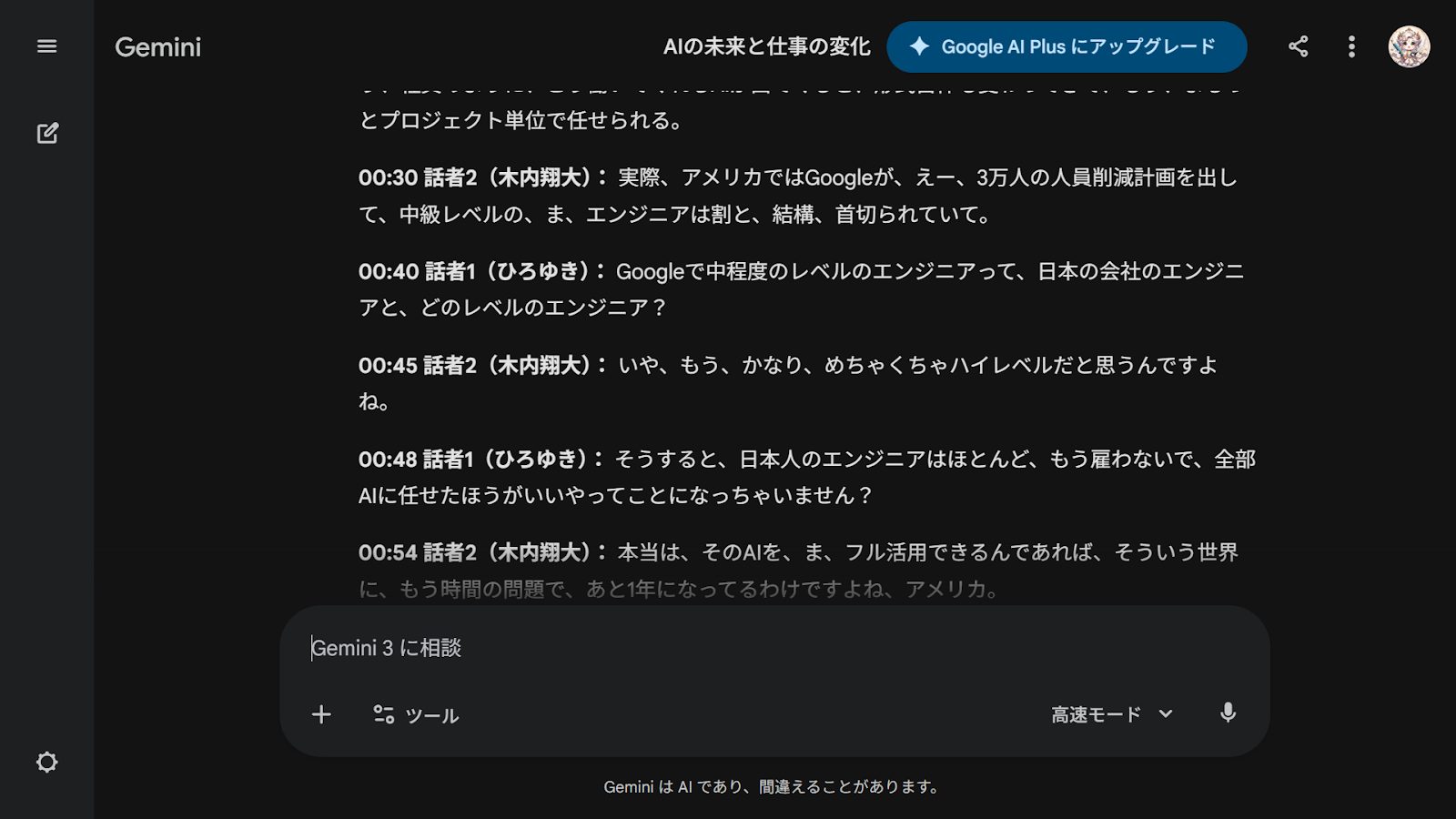Activate the microphone voice input
Screen dimensions: 1456x819
click(1228, 713)
